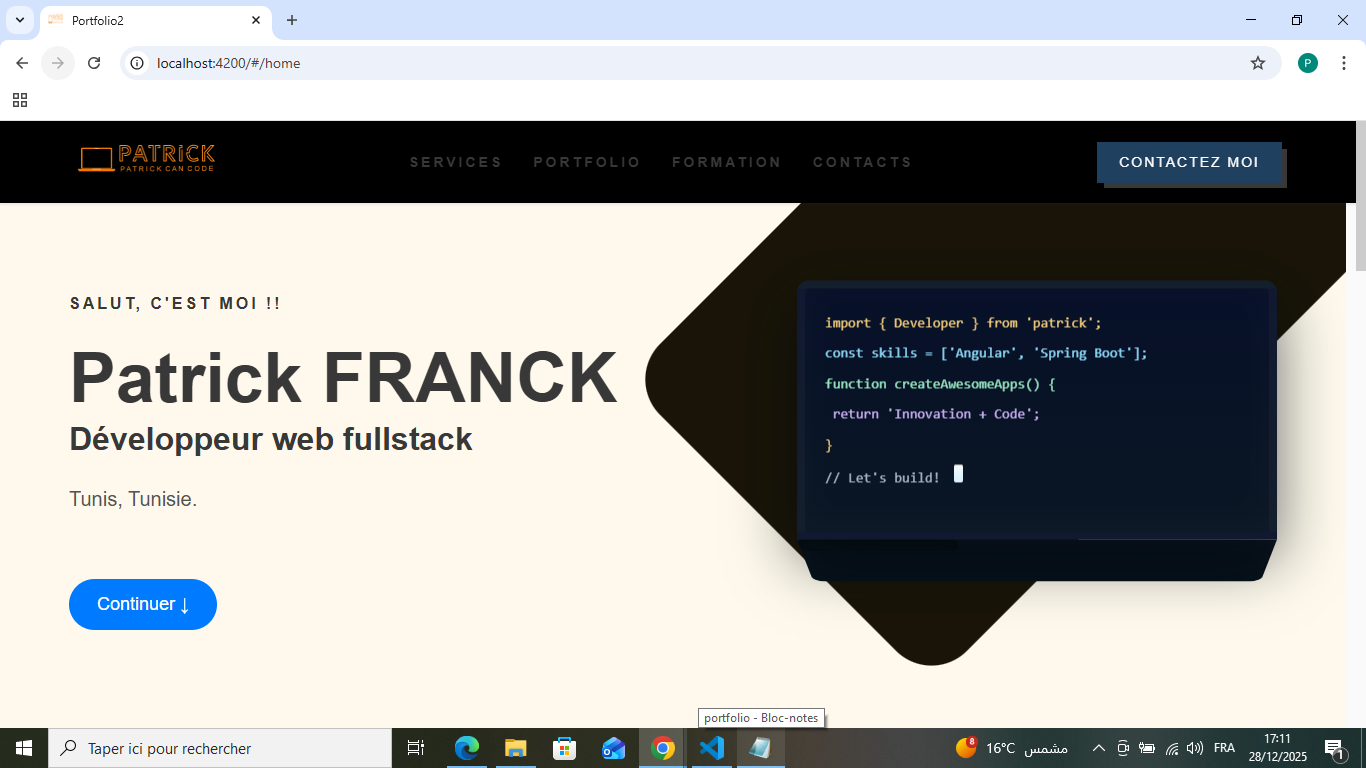Reload the page with the refresh icon
The width and height of the screenshot is (1366, 768).
(x=94, y=62)
